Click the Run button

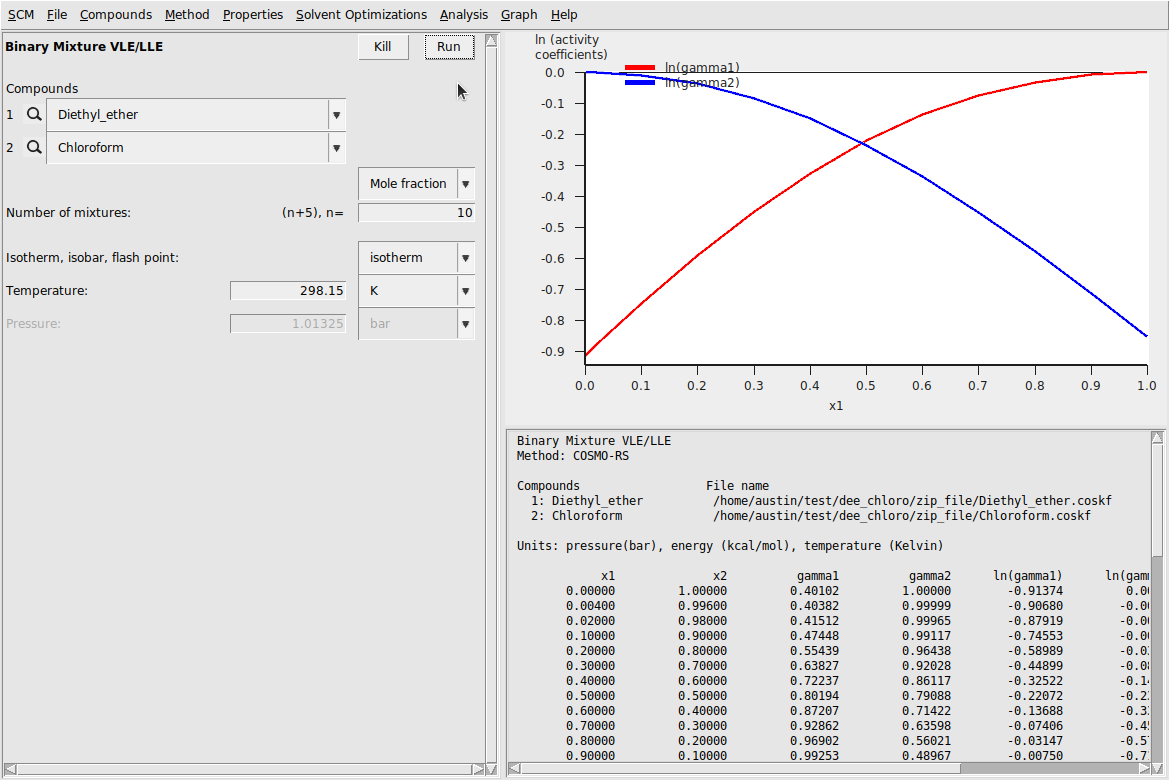(x=449, y=46)
